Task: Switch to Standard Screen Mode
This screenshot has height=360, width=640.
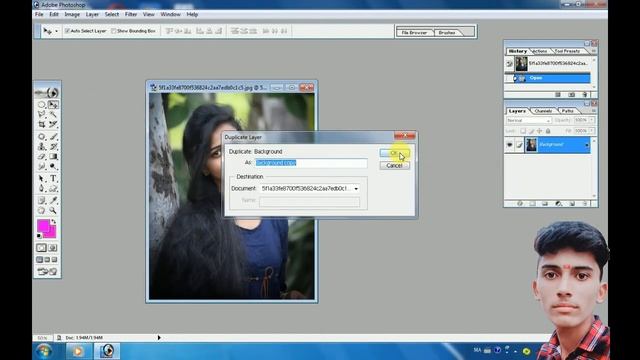Action: coord(40,260)
